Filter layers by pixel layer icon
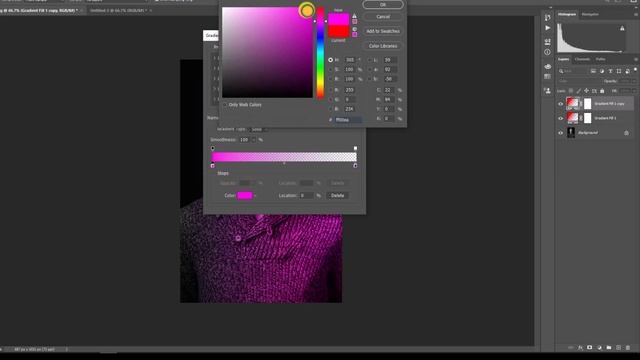The width and height of the screenshot is (640, 360). coord(593,71)
